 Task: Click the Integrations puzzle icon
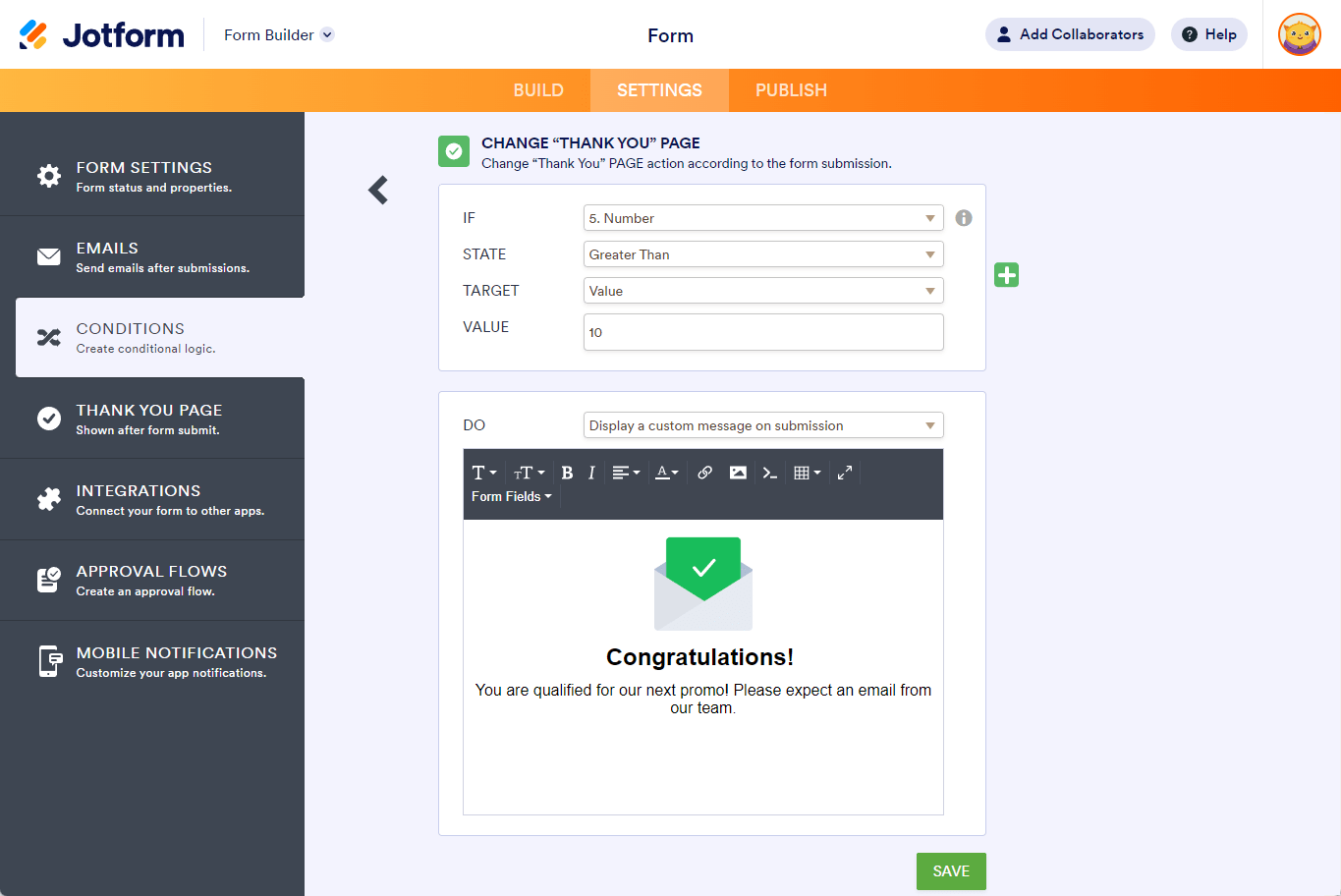pos(49,499)
